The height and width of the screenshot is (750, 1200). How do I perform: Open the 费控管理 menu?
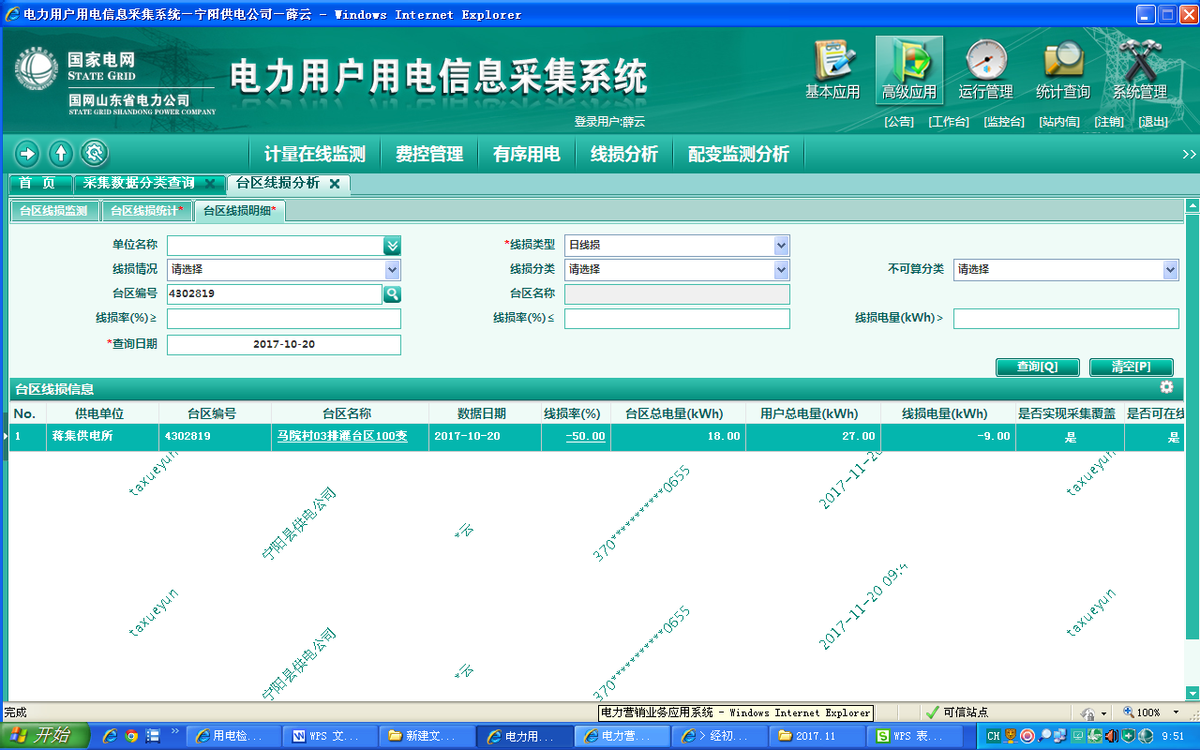[429, 154]
